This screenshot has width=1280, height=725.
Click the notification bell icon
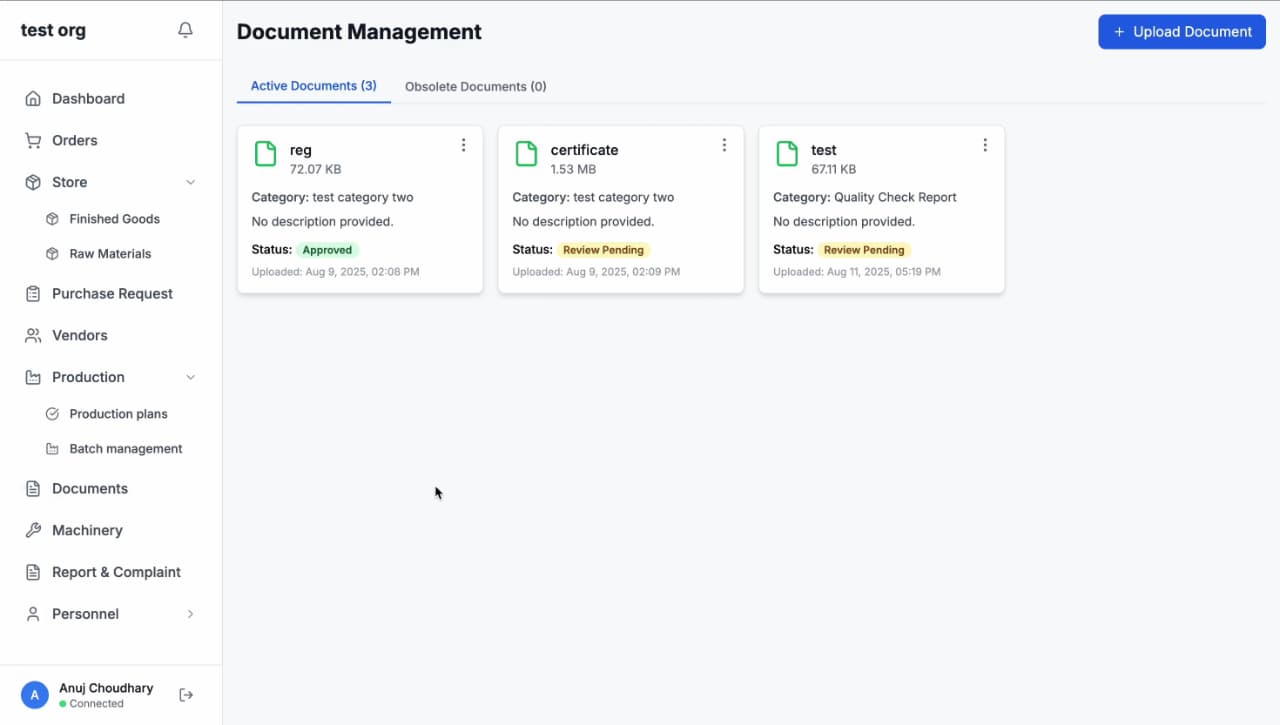[185, 31]
